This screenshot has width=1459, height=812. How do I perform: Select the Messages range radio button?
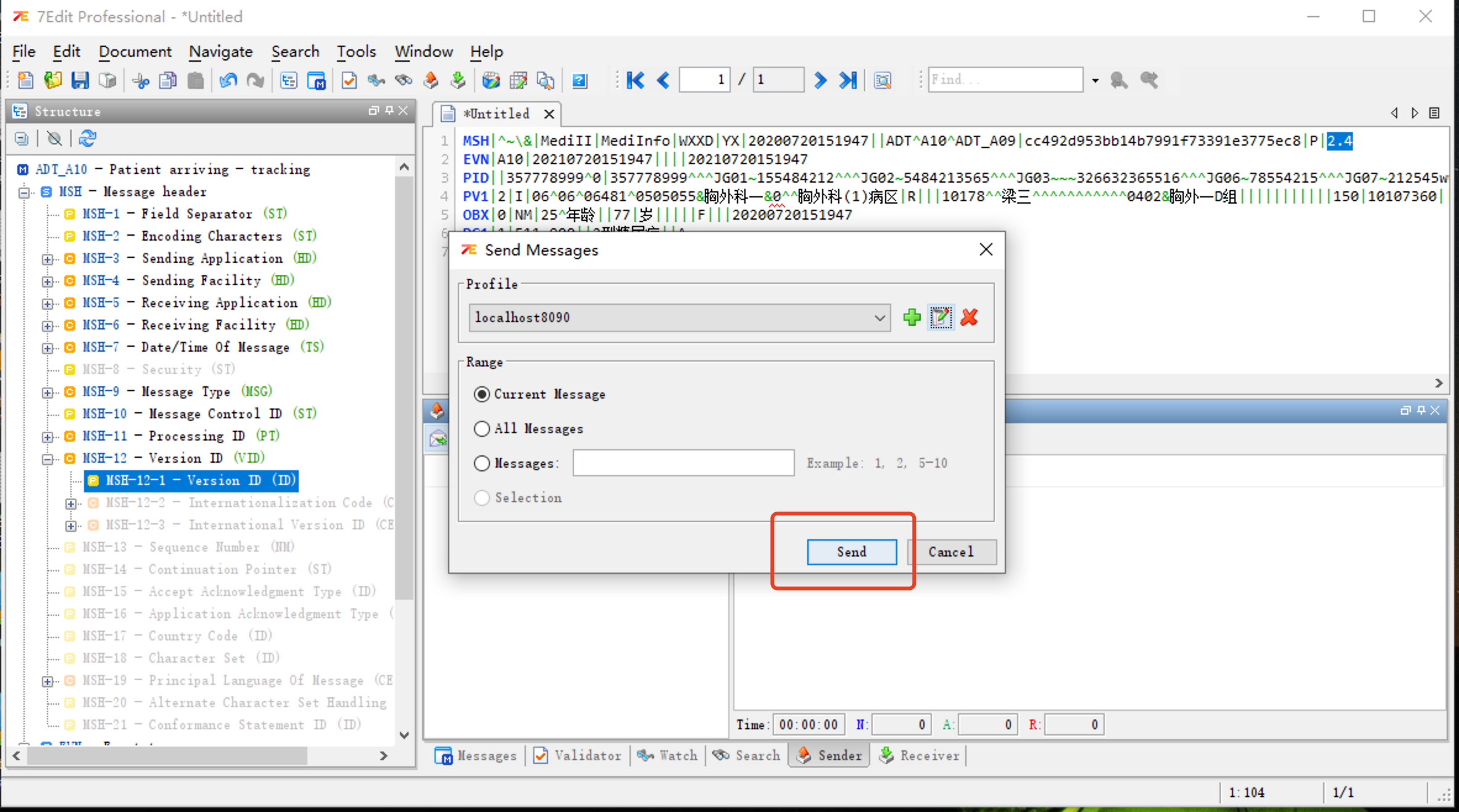click(x=482, y=463)
